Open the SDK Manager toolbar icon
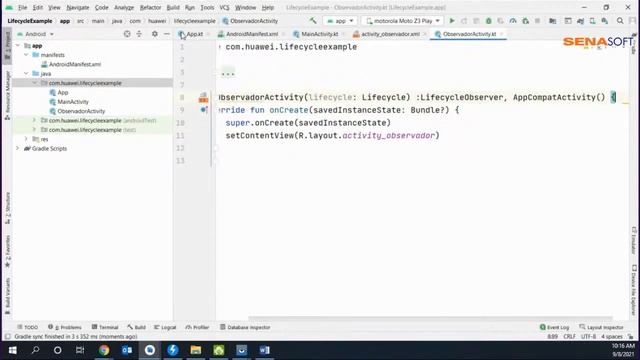 tap(604, 21)
